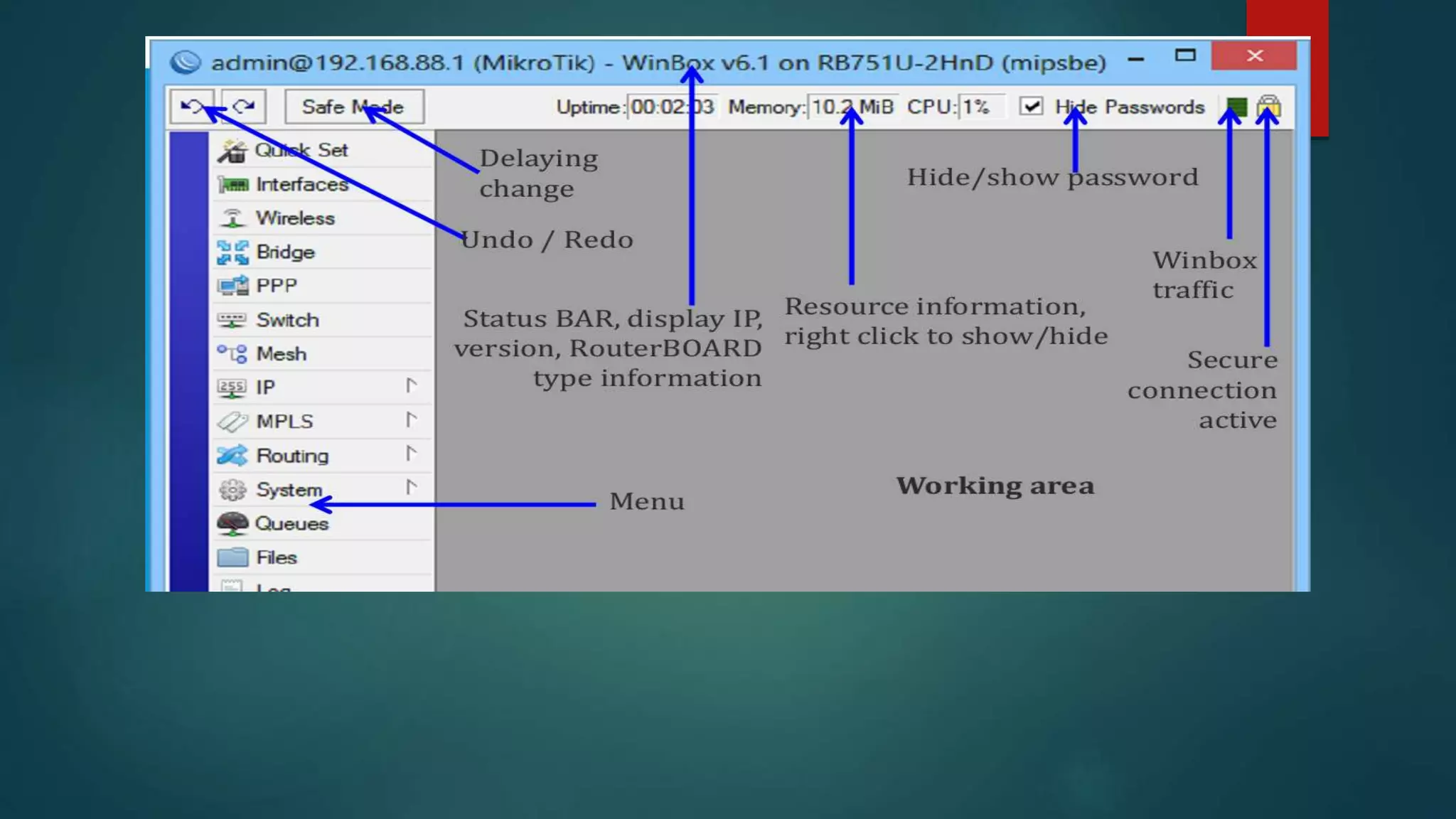Click the Wireless antenna icon

232,218
